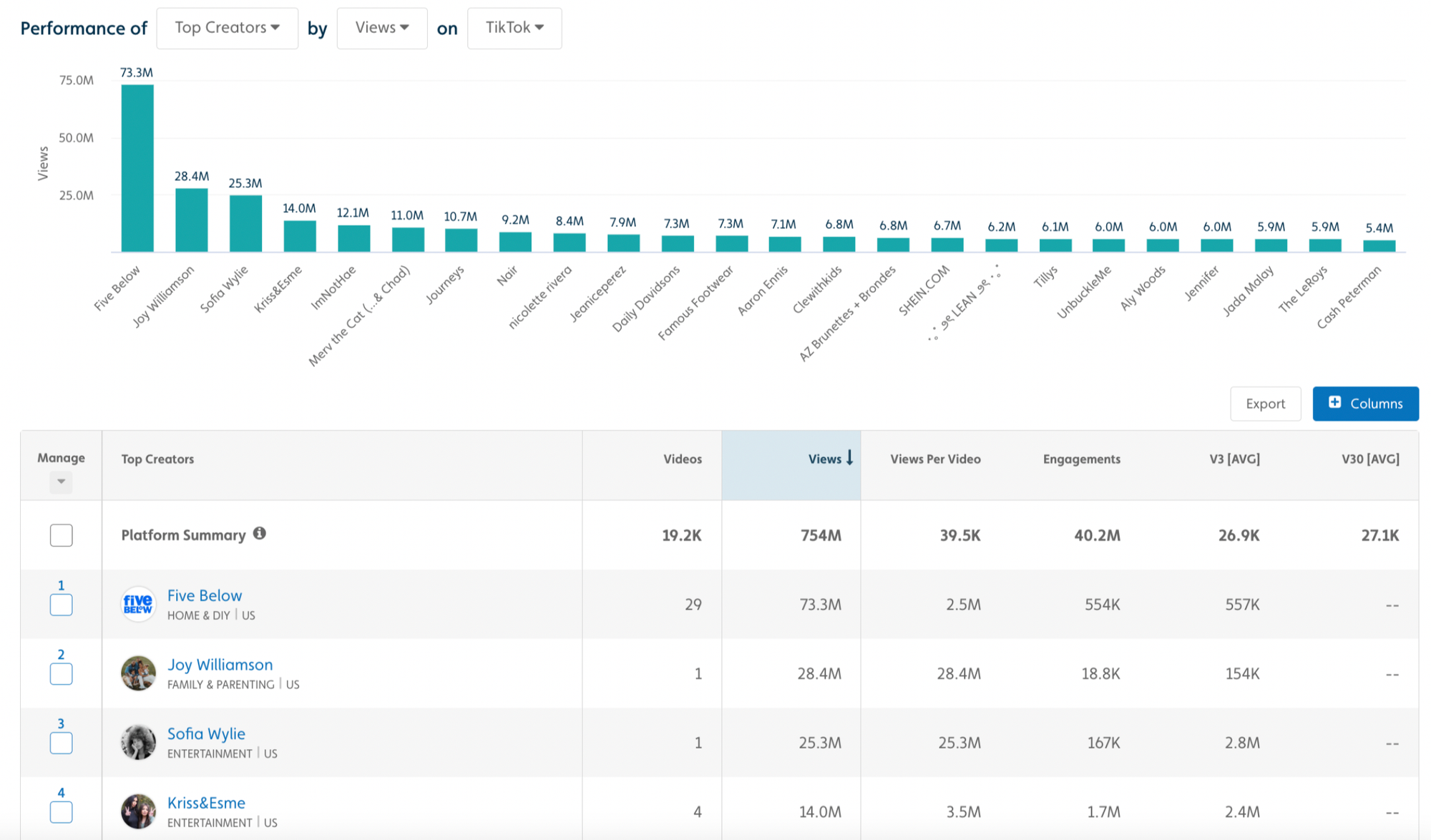Click the Merv the Cat 11.0M bar
Viewport: 1431px width, 840px height.
pyautogui.click(x=408, y=240)
